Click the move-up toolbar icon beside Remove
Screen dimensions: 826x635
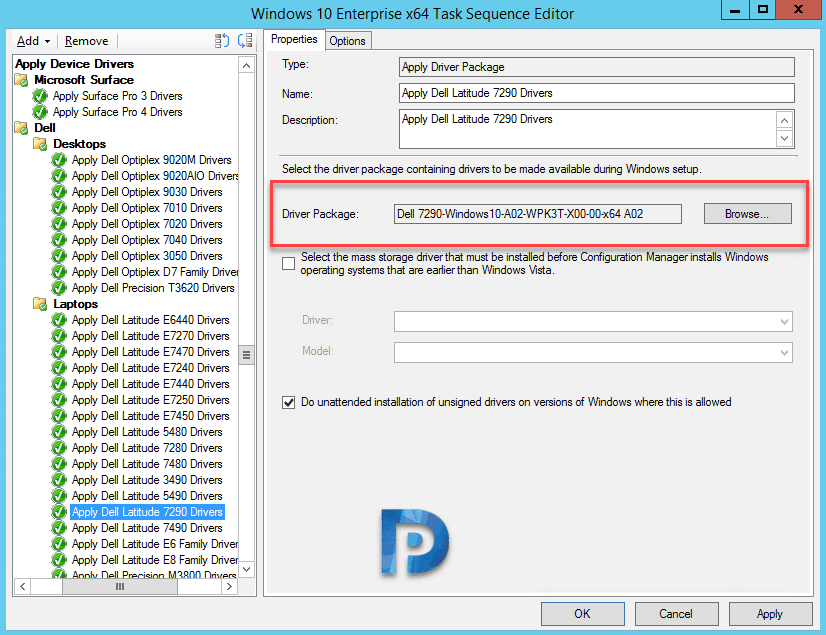click(x=222, y=41)
